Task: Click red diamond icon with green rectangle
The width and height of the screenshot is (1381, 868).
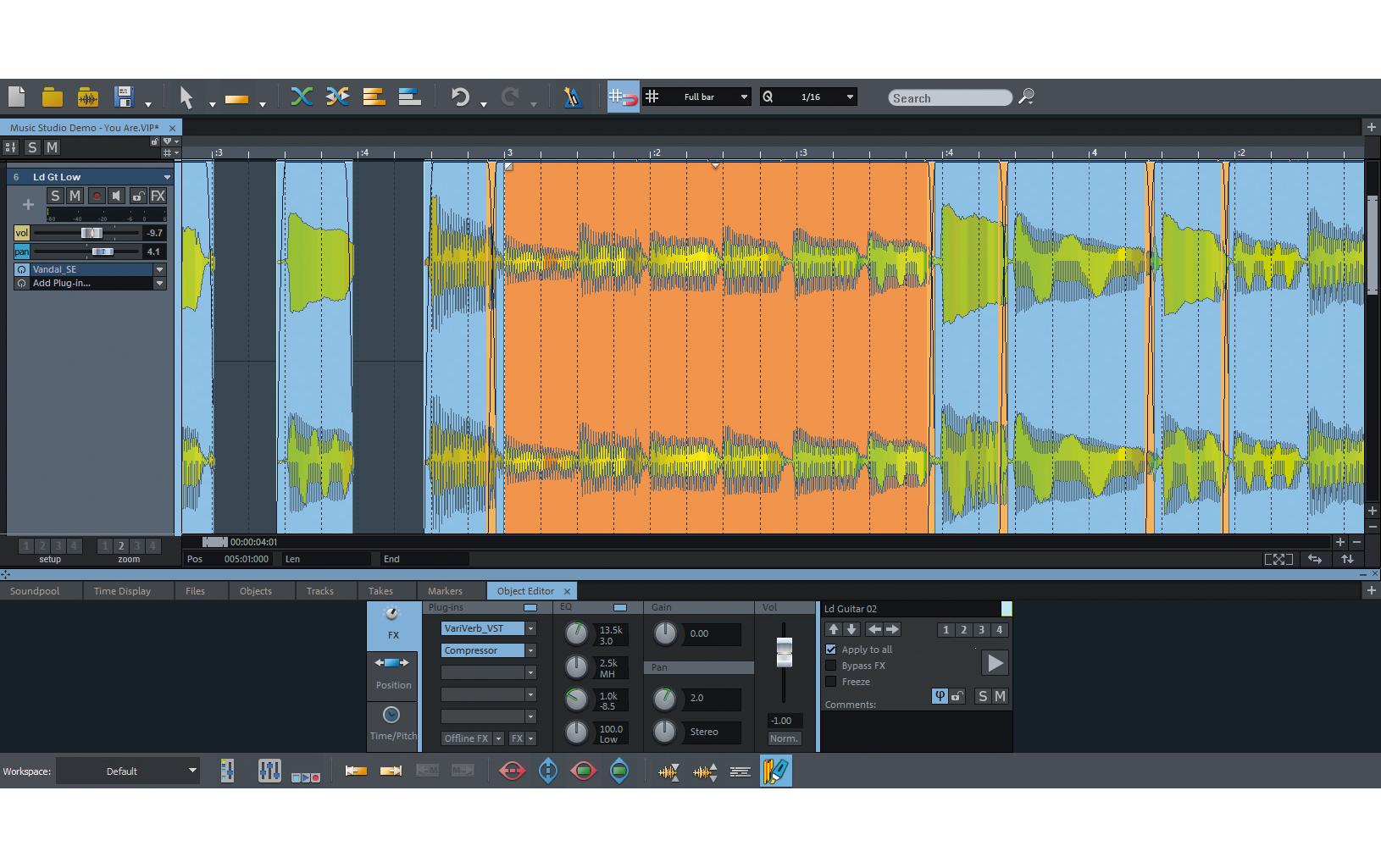Action: click(584, 771)
